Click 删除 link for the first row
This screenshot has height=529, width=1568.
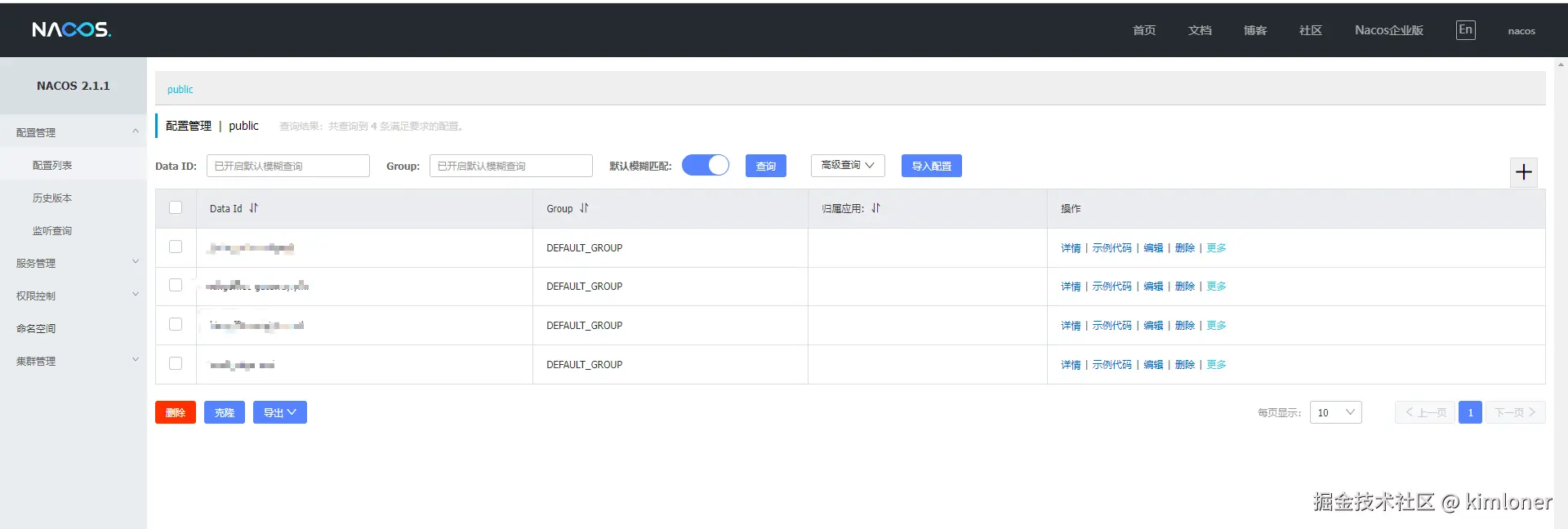tap(1185, 247)
